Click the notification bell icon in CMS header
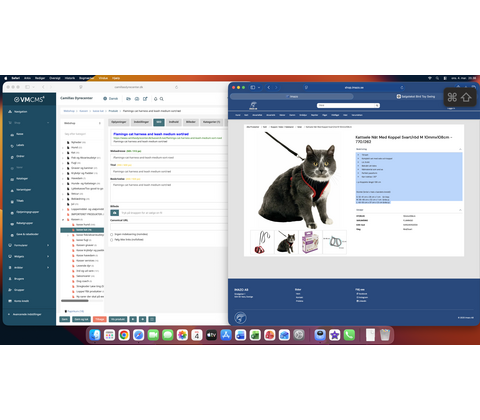This screenshot has height=420, width=480. [x=155, y=99]
